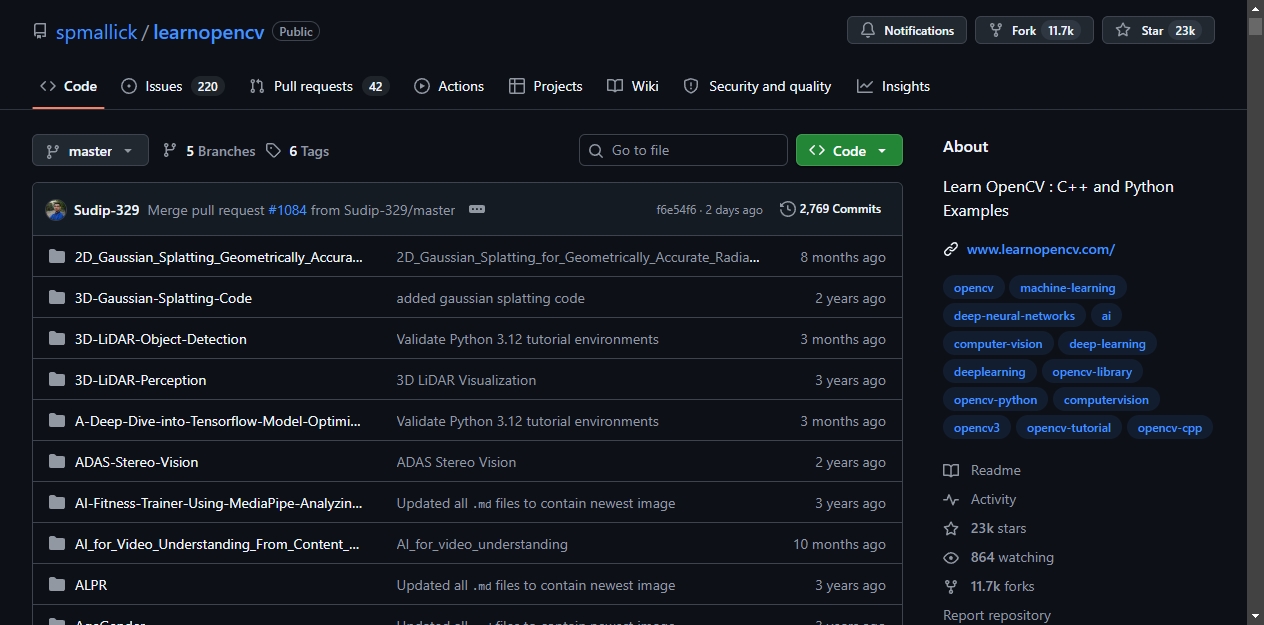The height and width of the screenshot is (625, 1264).
Task: View the 5 Branches link
Action: pyautogui.click(x=209, y=151)
